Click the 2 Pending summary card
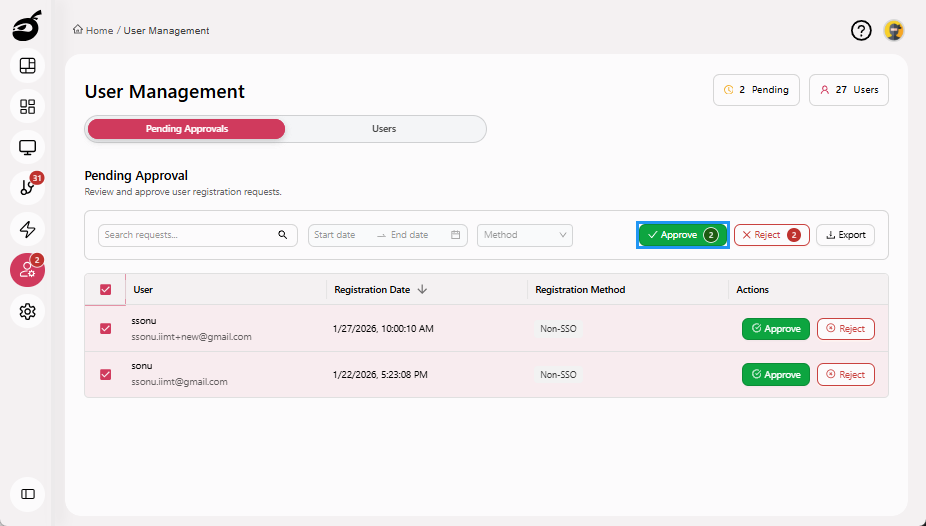This screenshot has width=926, height=526. tap(757, 90)
